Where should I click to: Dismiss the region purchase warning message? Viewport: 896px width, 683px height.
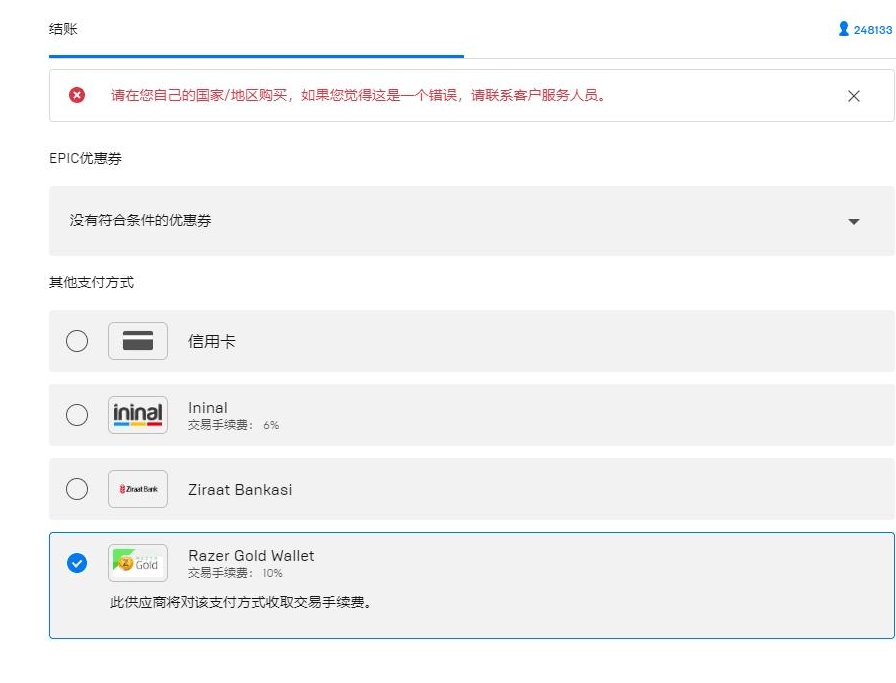[x=854, y=95]
